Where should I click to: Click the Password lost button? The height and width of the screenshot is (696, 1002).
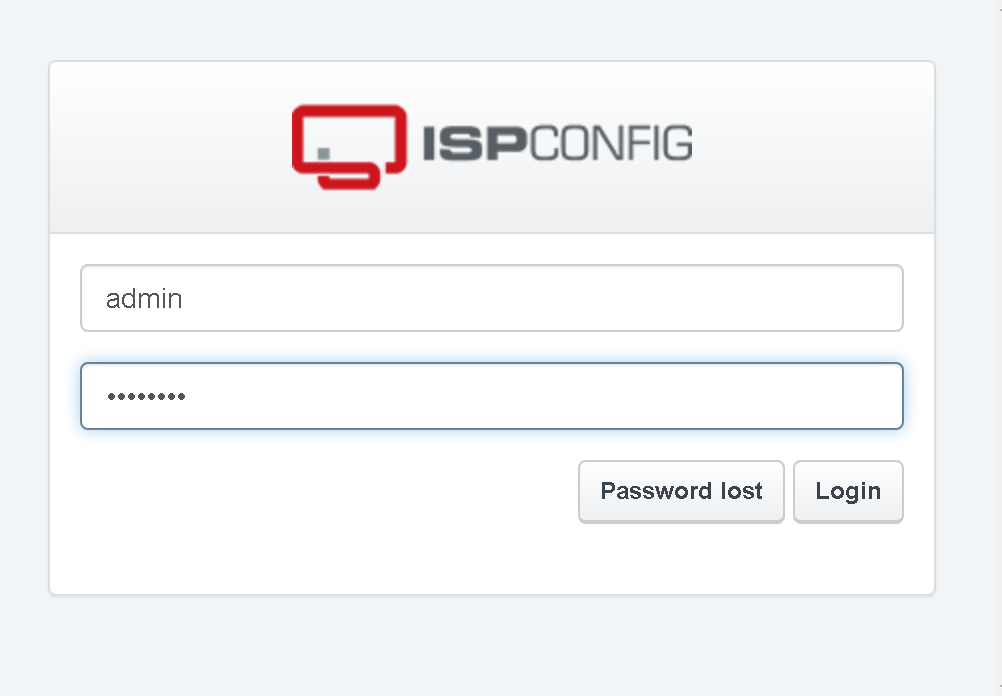coord(681,491)
